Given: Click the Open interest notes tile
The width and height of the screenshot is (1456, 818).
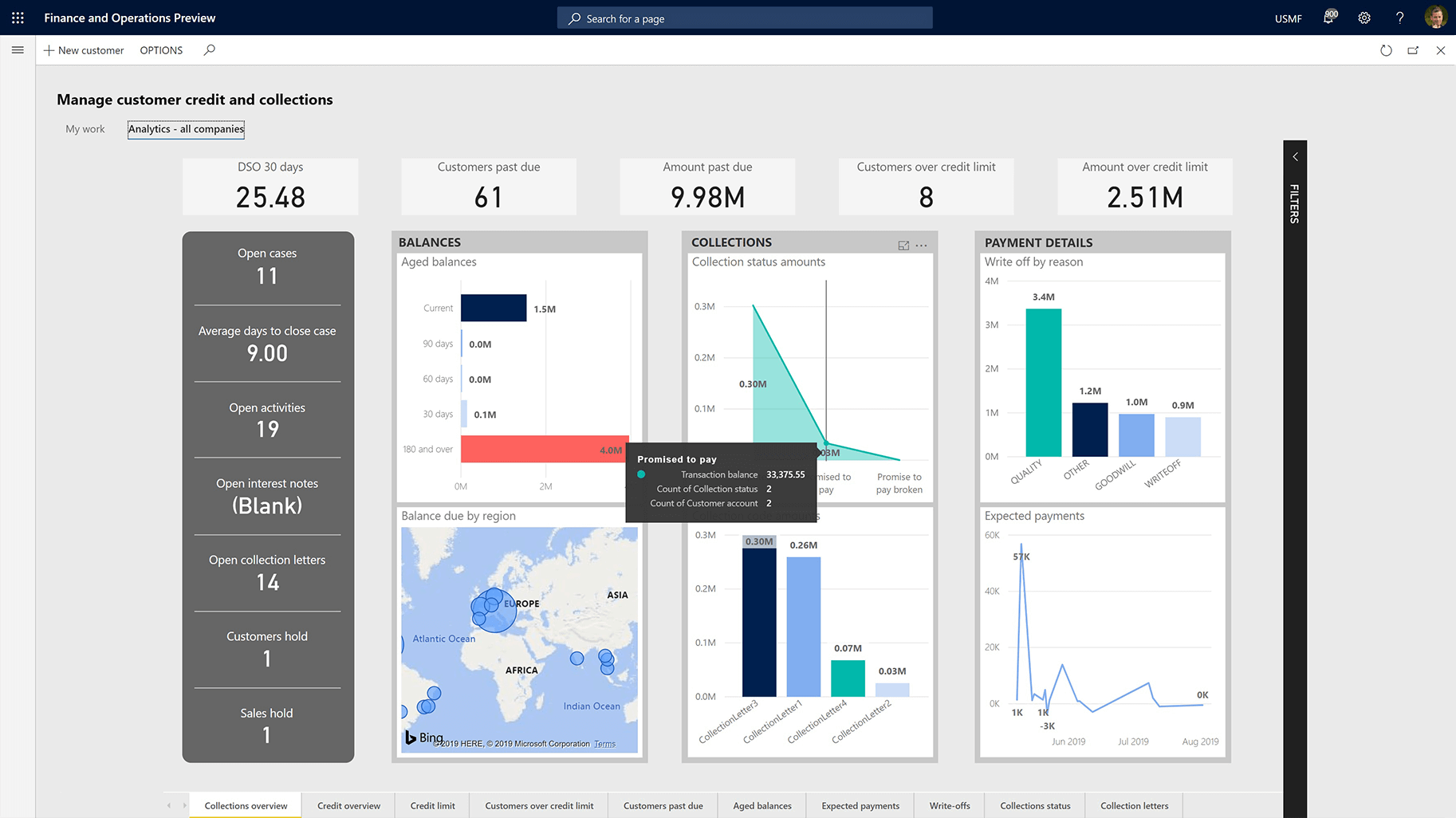Looking at the screenshot, I should point(267,496).
